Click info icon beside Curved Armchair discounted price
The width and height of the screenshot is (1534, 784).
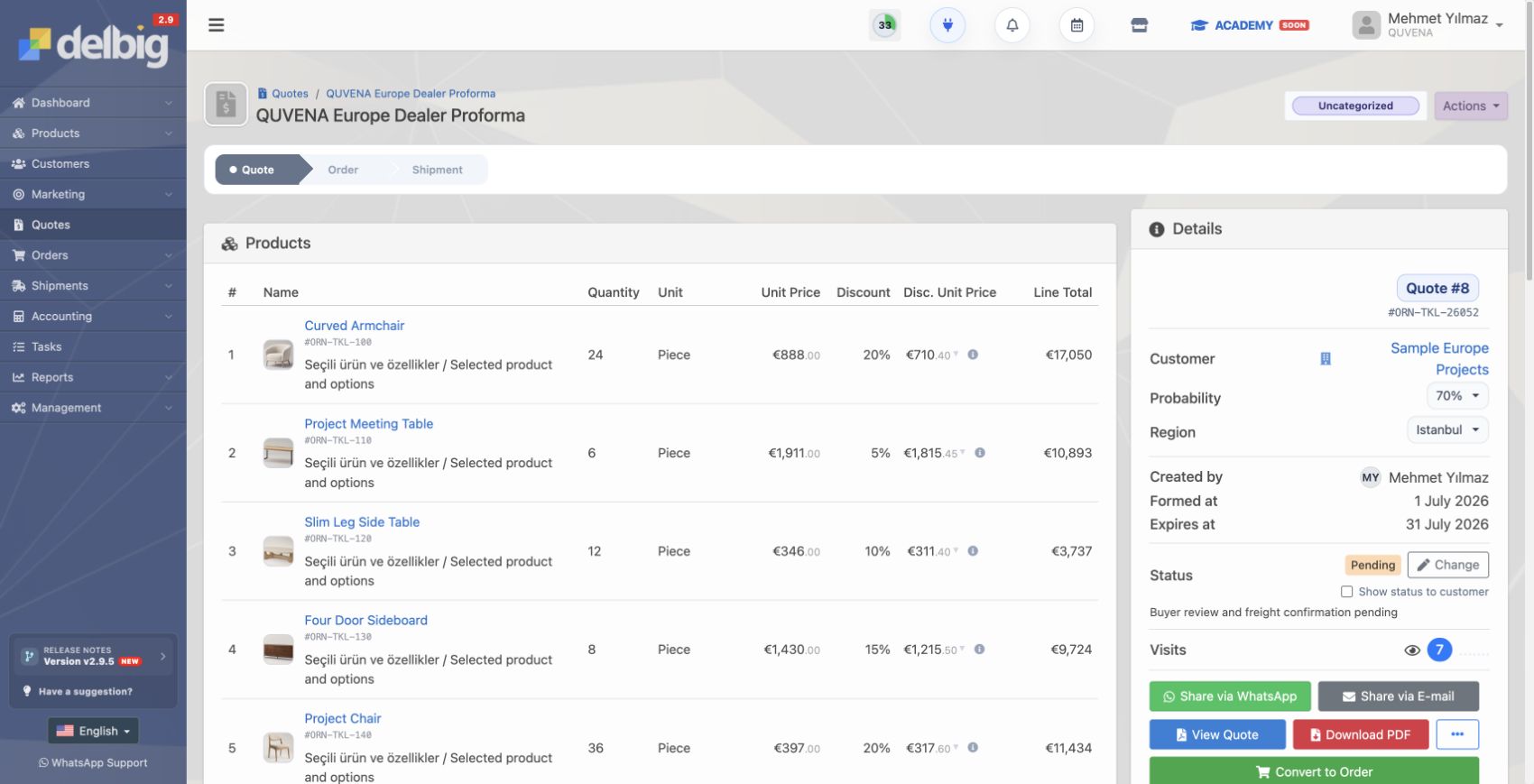(x=973, y=355)
